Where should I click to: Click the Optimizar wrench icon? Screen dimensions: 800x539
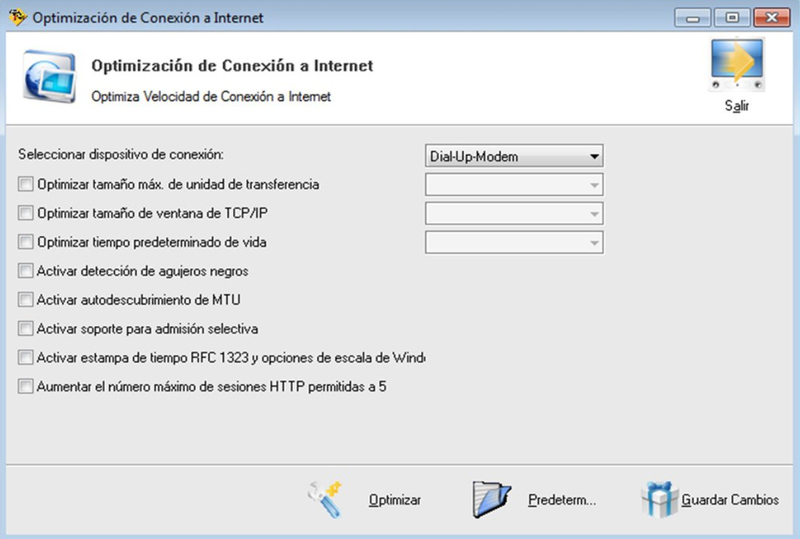(325, 499)
